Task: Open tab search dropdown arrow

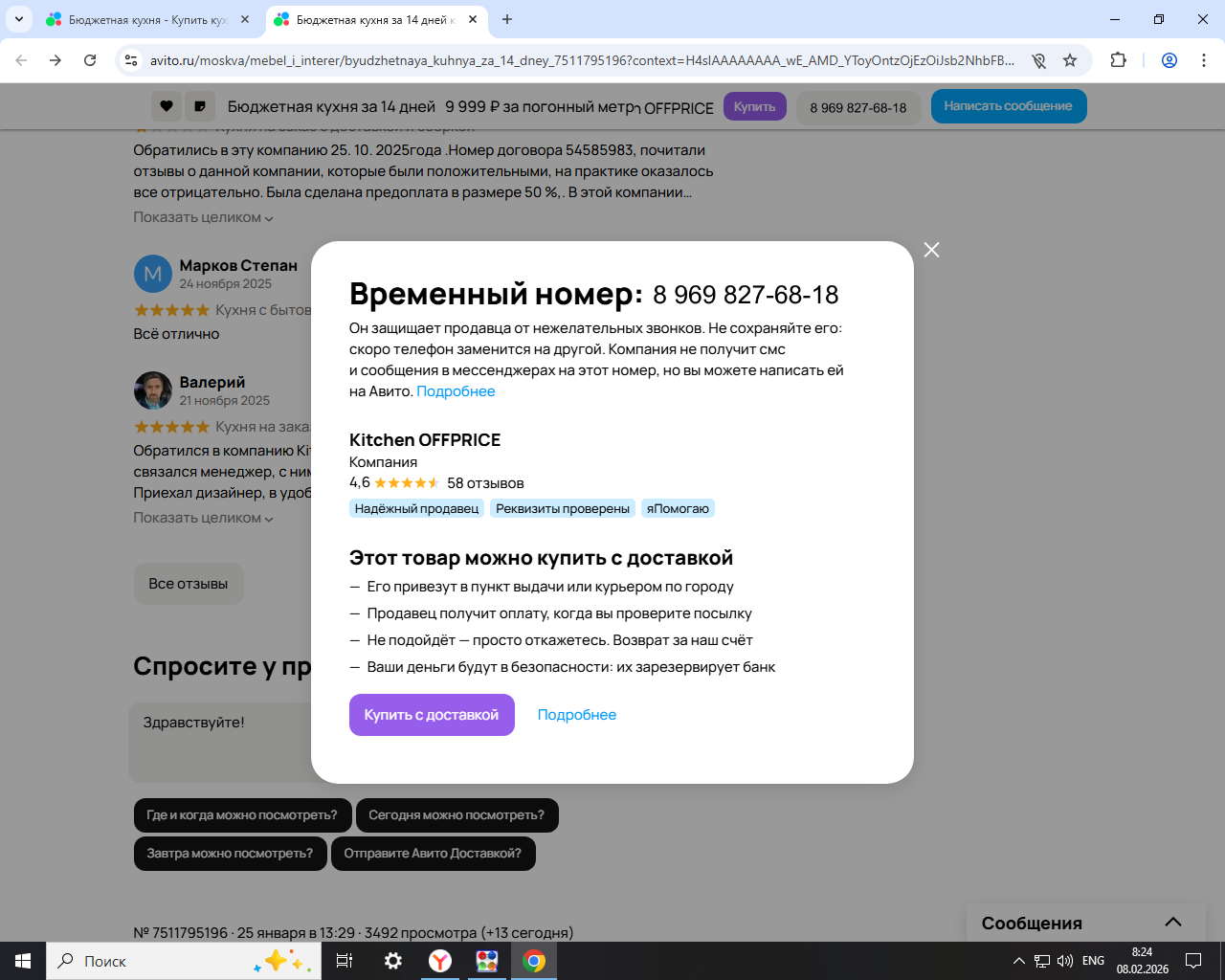Action: point(19,19)
